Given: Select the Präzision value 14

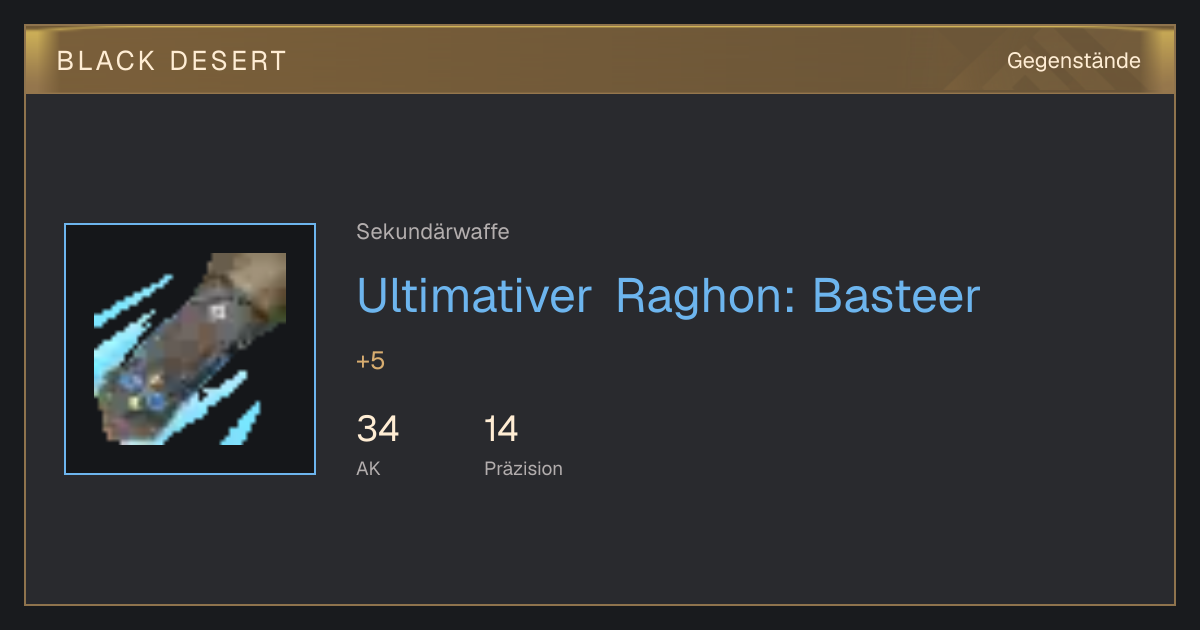Looking at the screenshot, I should coord(501,429).
